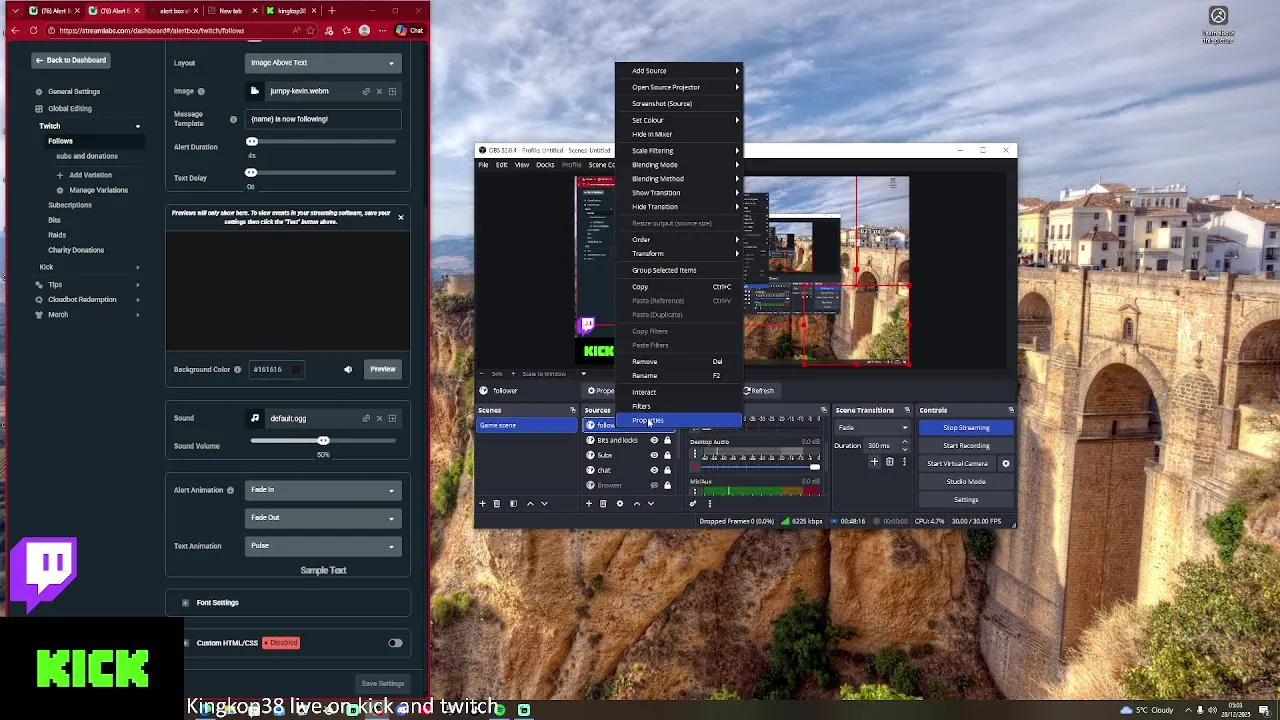
Task: Move scene down in Scenes panel
Action: [544, 503]
